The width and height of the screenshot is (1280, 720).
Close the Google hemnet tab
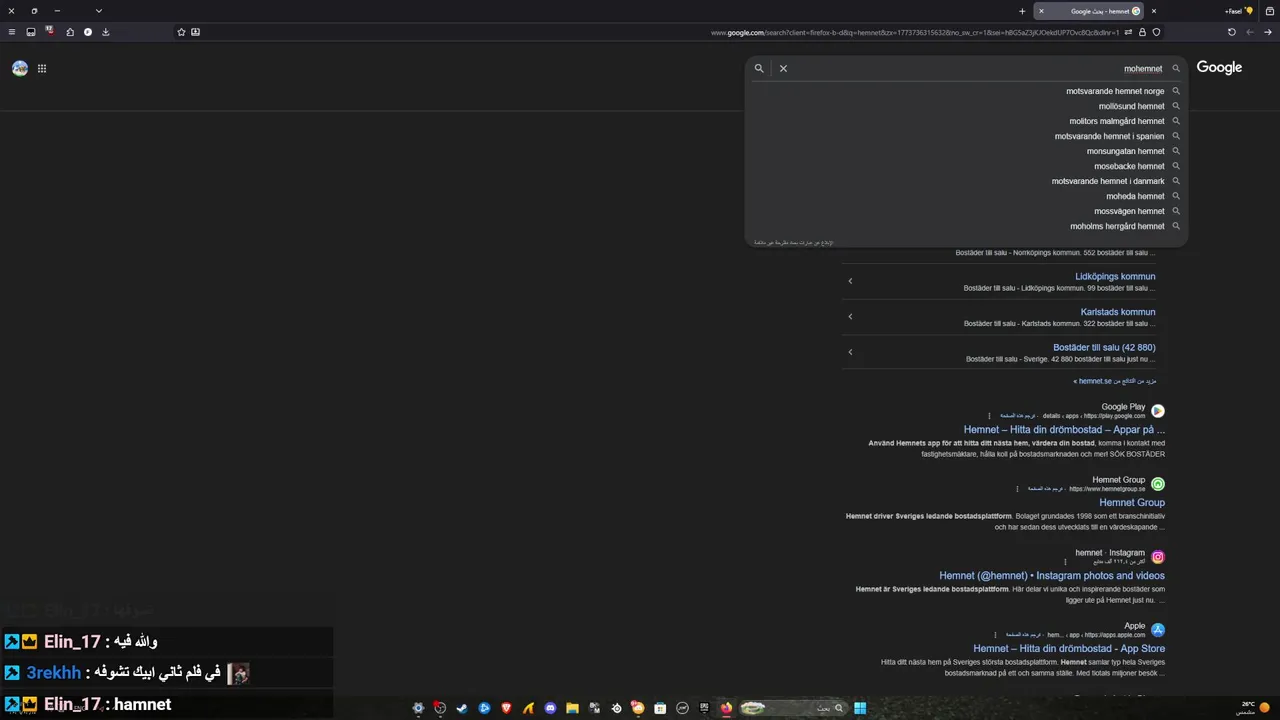tap(1041, 11)
